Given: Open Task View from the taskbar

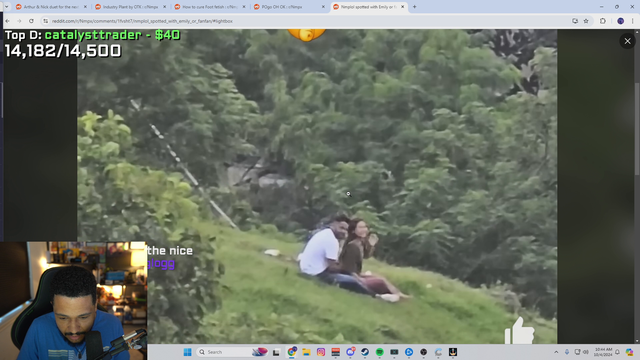Looking at the screenshot, I should point(276,352).
